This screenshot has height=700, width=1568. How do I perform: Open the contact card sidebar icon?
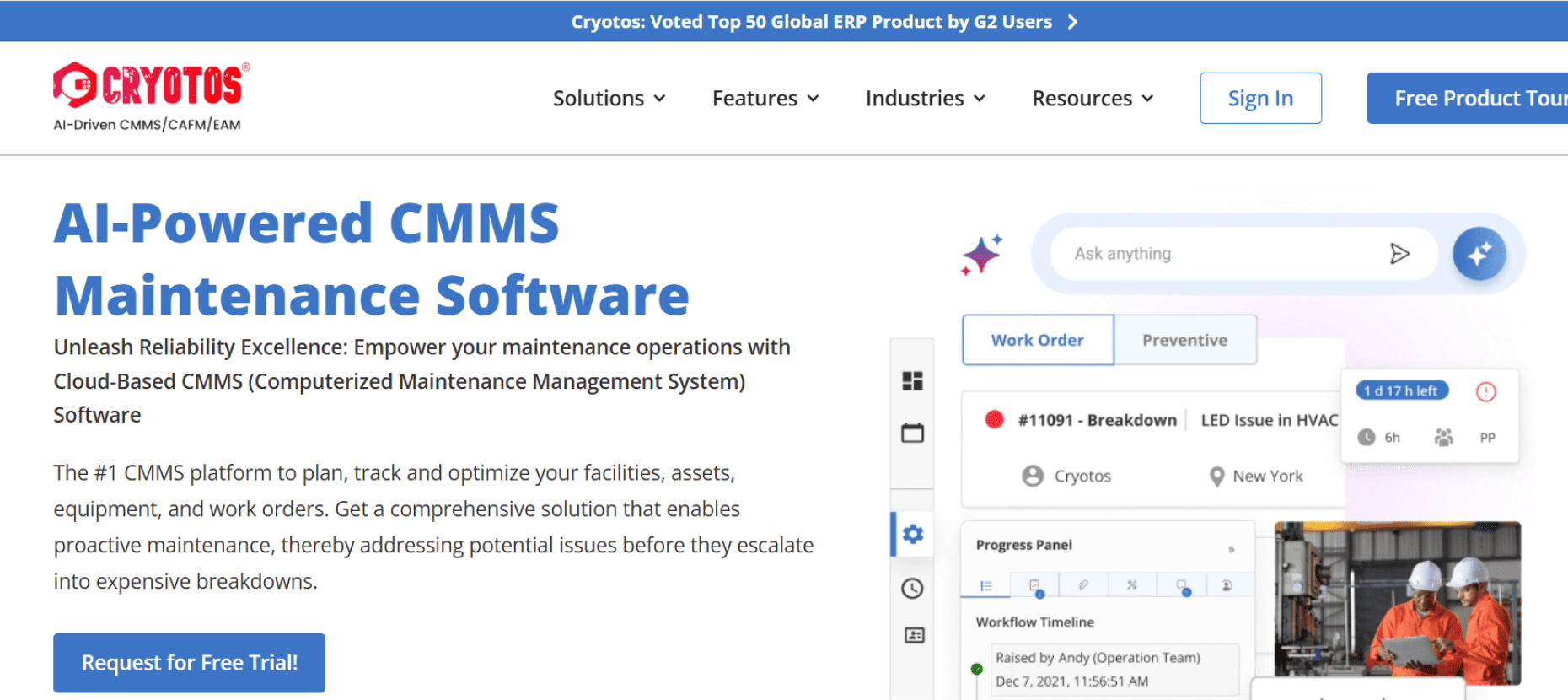click(x=914, y=635)
